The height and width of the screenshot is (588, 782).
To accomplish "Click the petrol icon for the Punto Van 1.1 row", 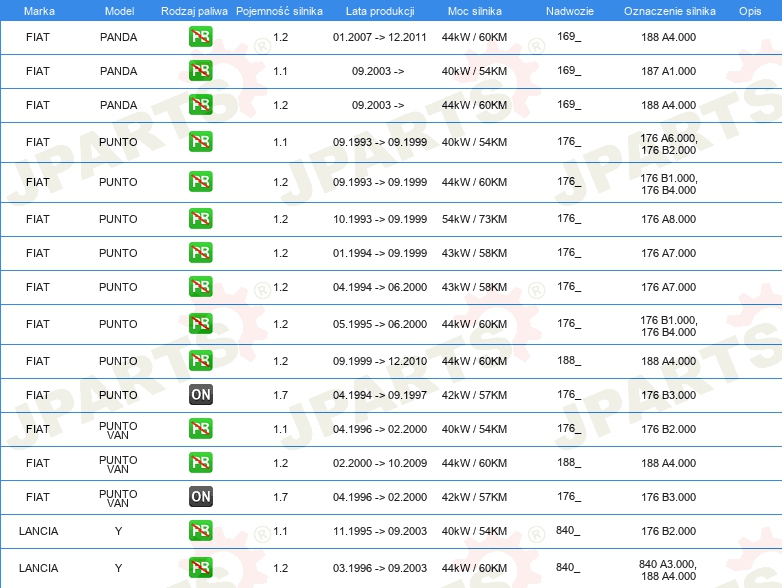I will pyautogui.click(x=200, y=429).
